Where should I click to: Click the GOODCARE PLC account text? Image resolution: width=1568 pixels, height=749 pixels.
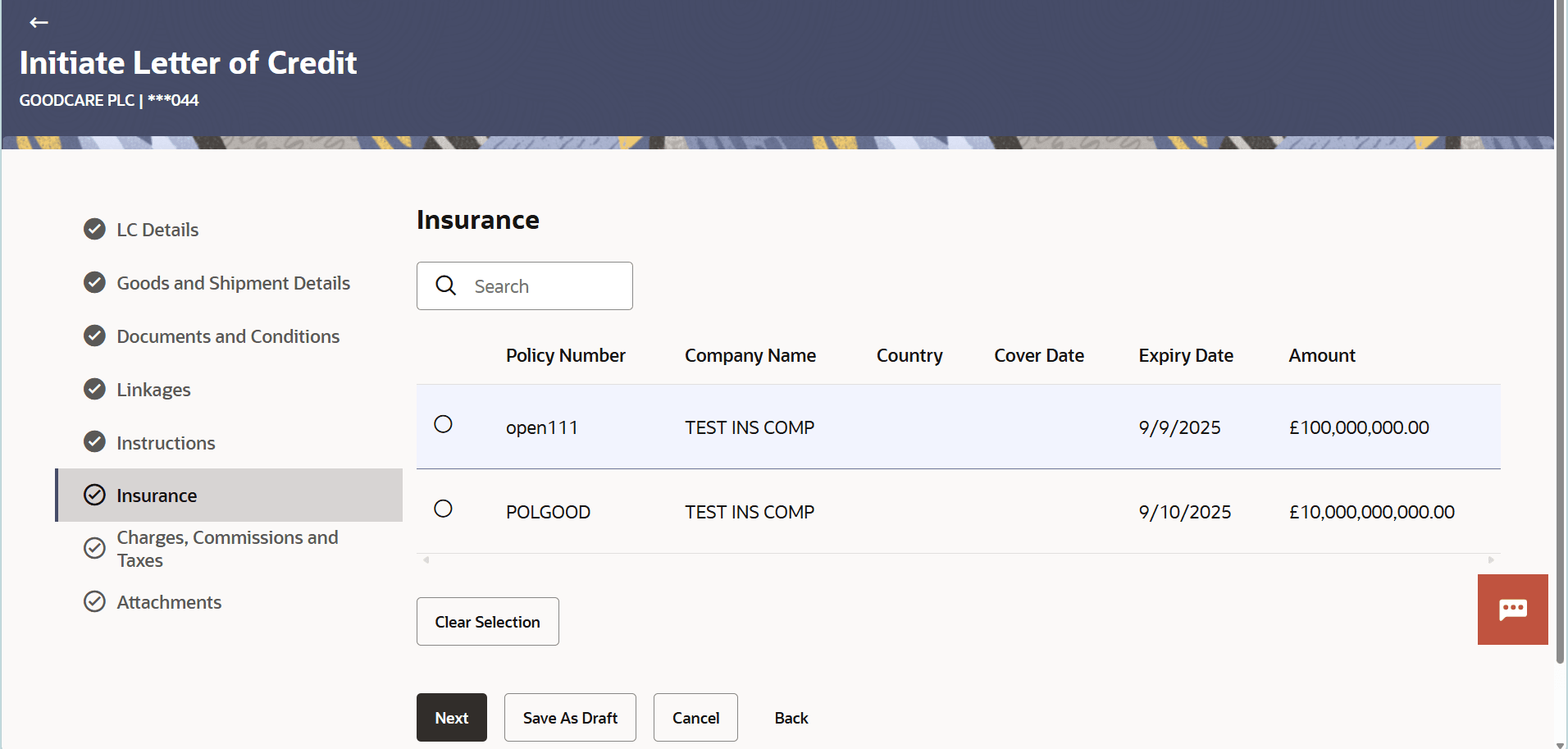coord(109,100)
